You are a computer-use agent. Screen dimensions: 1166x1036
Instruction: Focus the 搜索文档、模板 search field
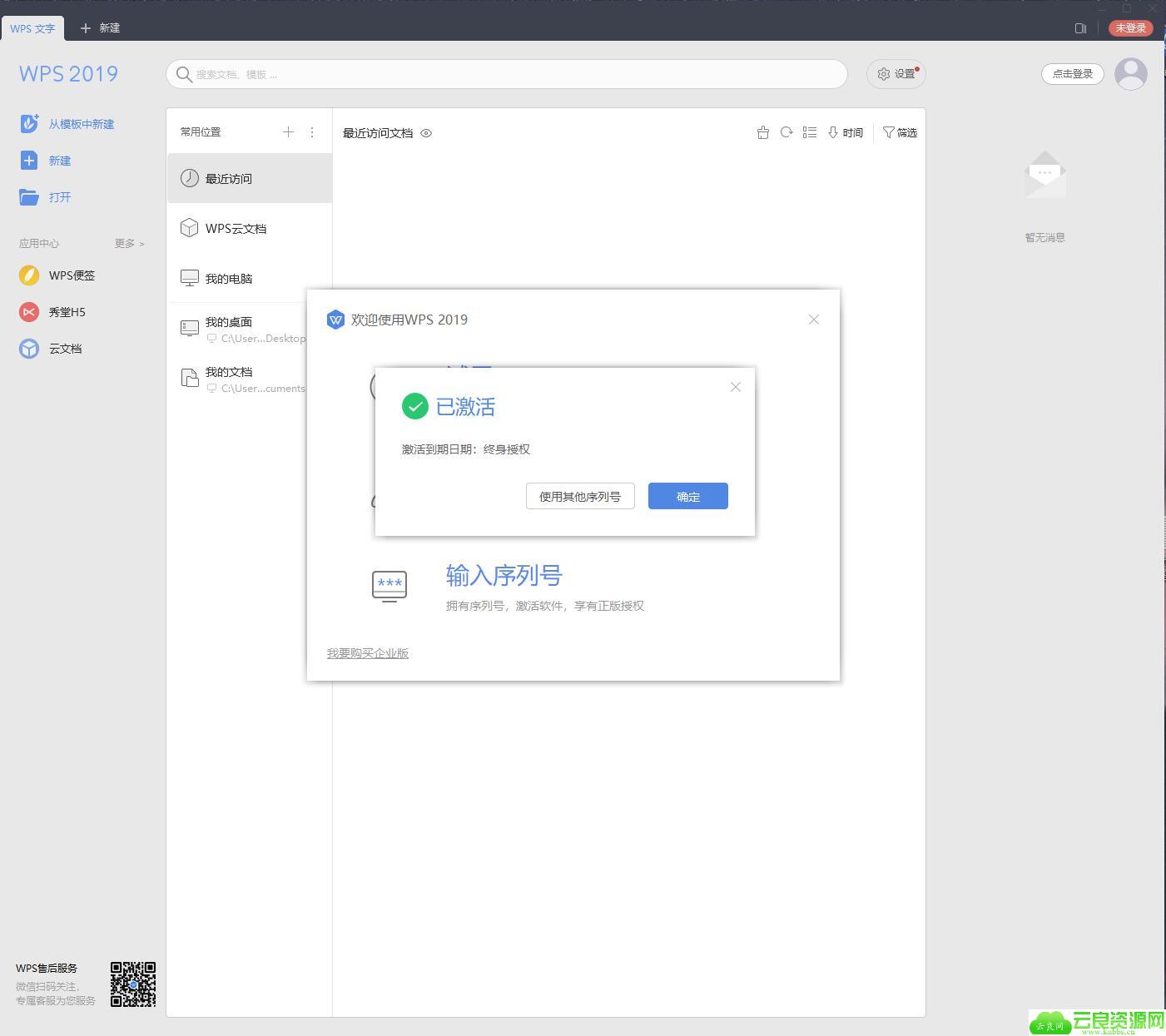tap(507, 74)
